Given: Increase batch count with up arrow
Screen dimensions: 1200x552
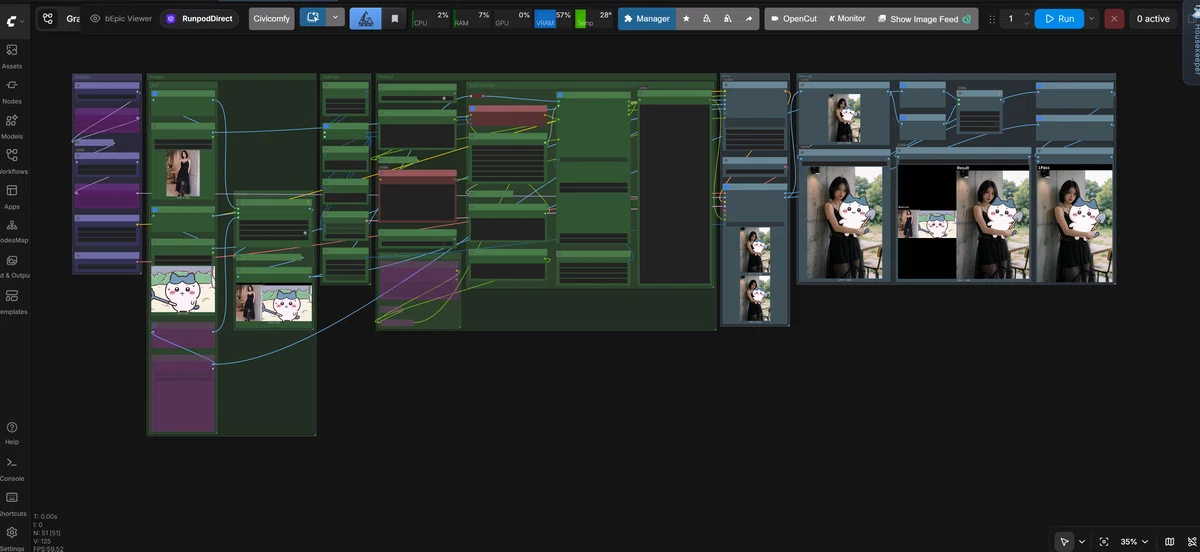Looking at the screenshot, I should [x=1026, y=14].
